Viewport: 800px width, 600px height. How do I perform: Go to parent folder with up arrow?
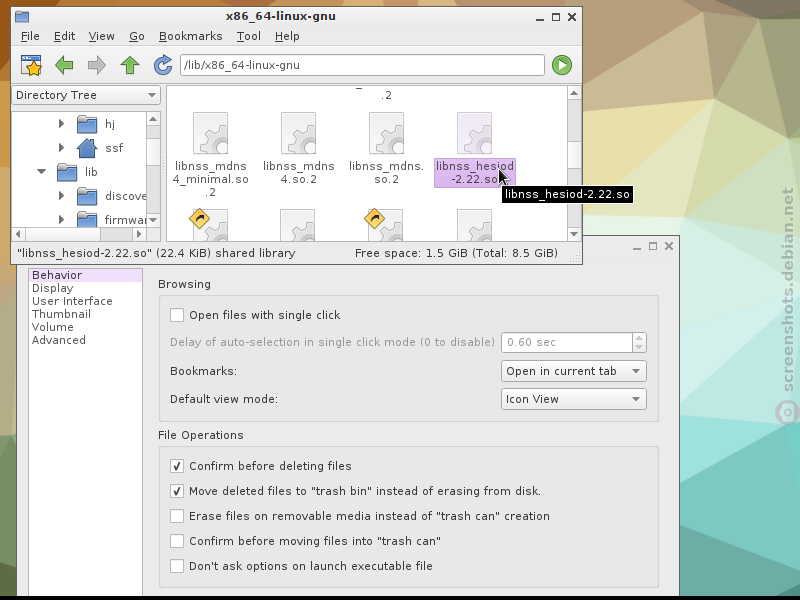click(x=130, y=65)
